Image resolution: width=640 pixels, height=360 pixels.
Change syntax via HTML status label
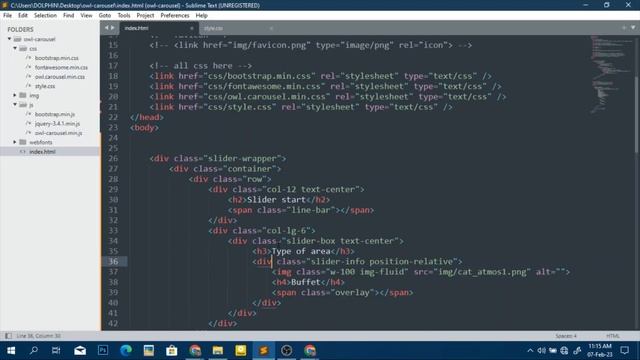click(613, 336)
